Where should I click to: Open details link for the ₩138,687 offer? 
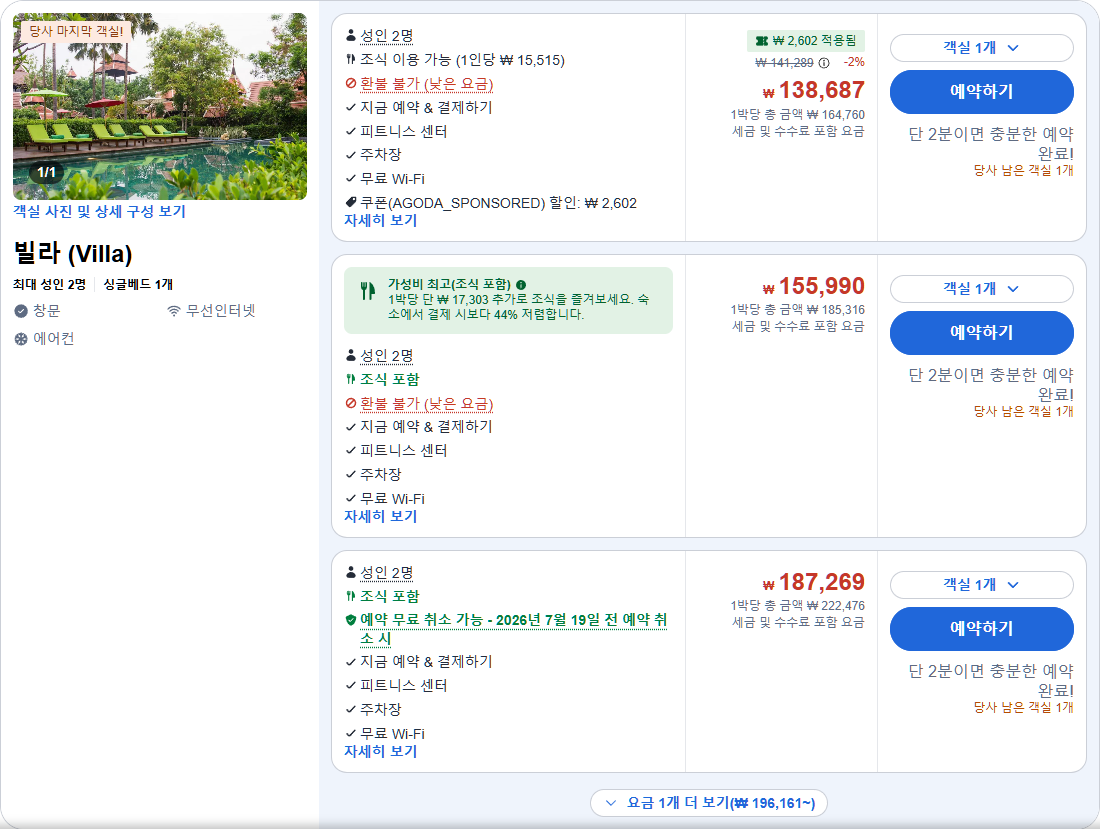(381, 220)
